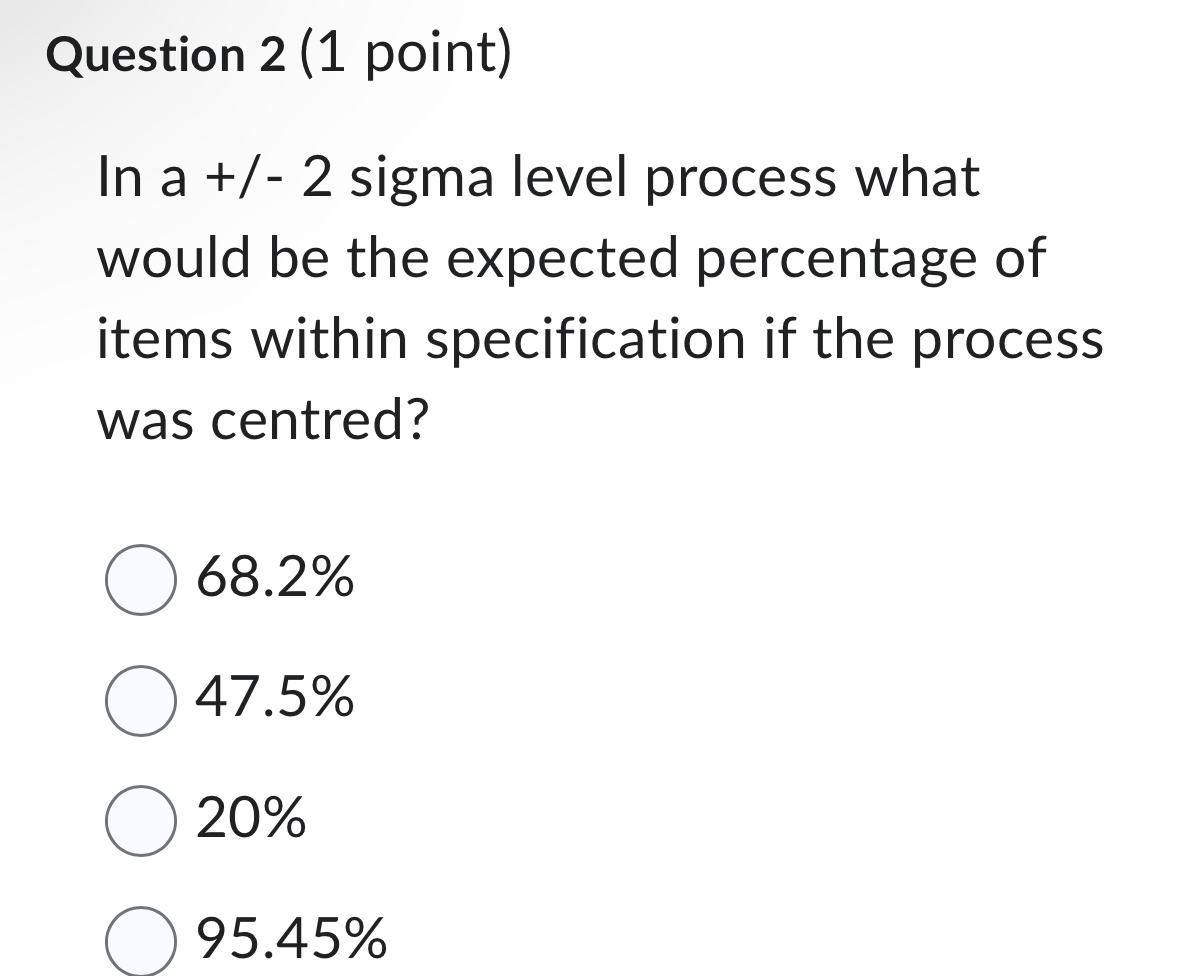Select the 68.2% radio button
The width and height of the screenshot is (1179, 976).
click(141, 580)
